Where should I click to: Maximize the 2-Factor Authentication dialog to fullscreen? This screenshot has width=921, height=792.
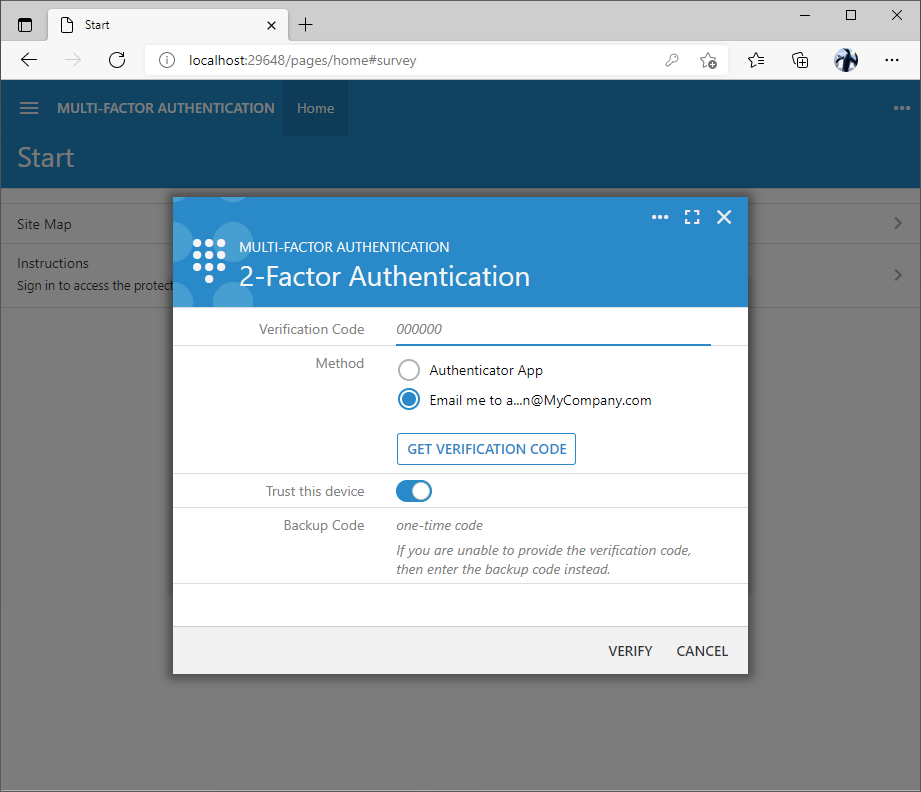(x=692, y=217)
